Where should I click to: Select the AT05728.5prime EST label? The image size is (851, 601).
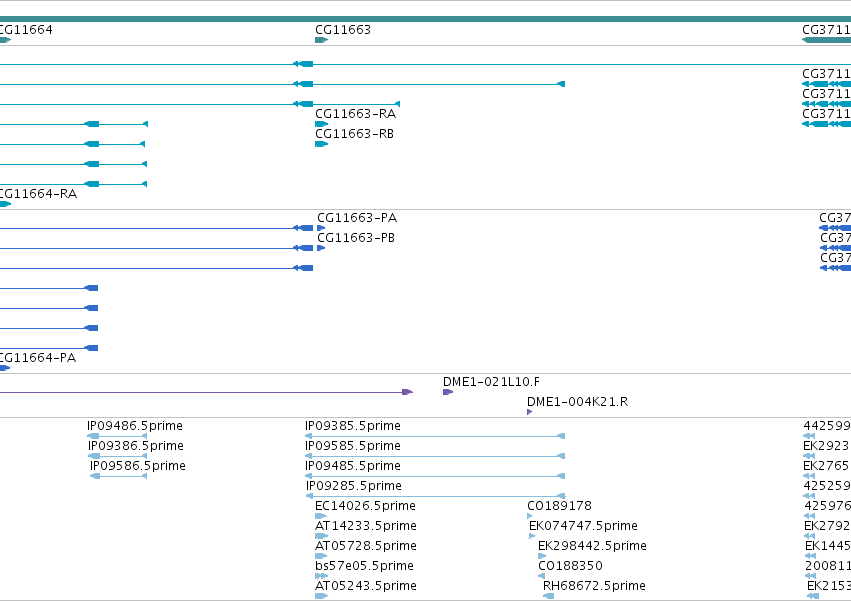[366, 546]
